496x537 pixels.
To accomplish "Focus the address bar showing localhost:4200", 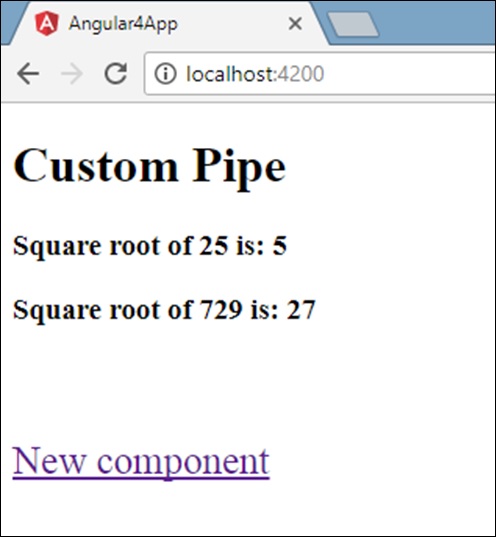I will tap(320, 74).
